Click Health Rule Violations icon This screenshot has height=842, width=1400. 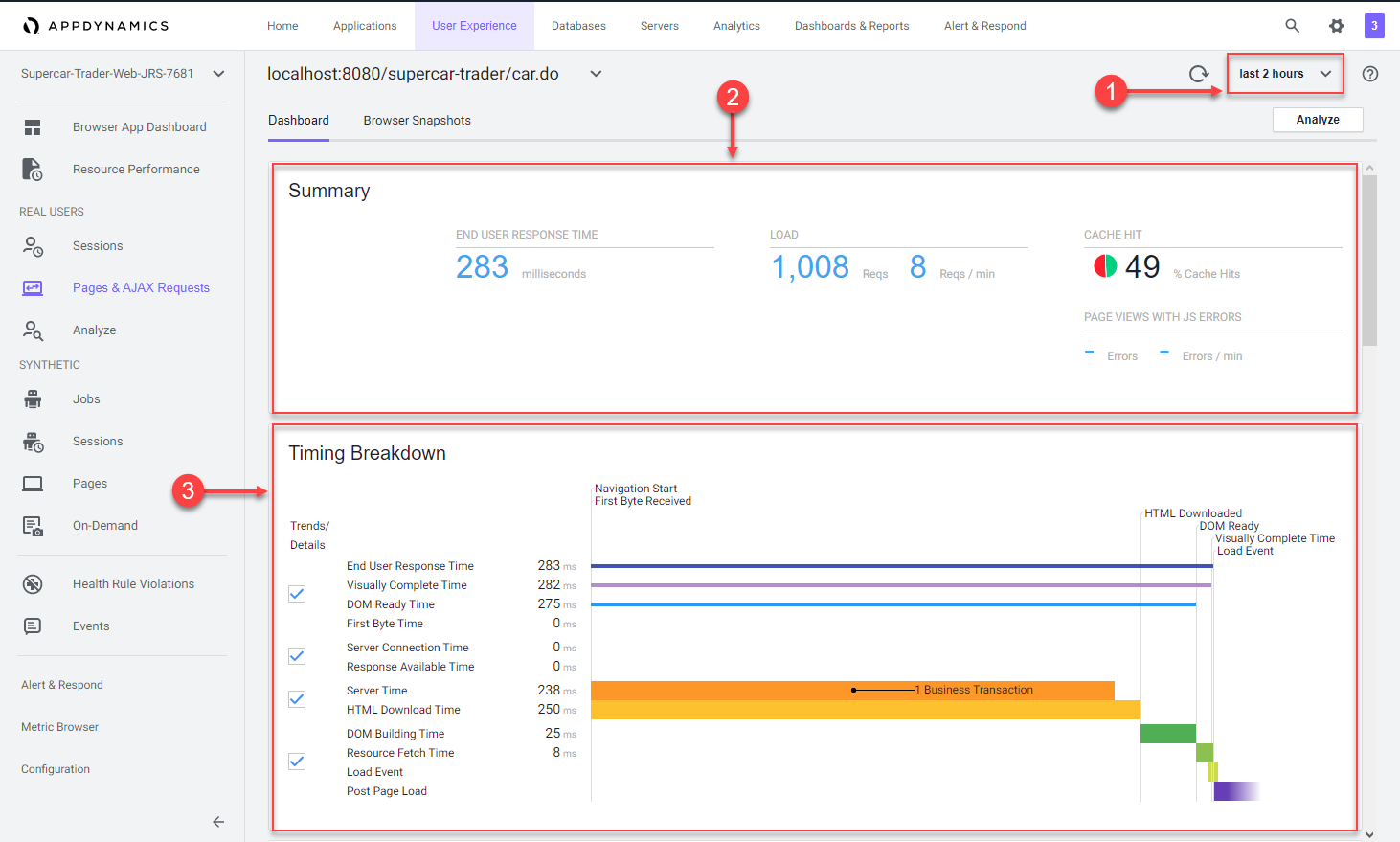point(33,584)
